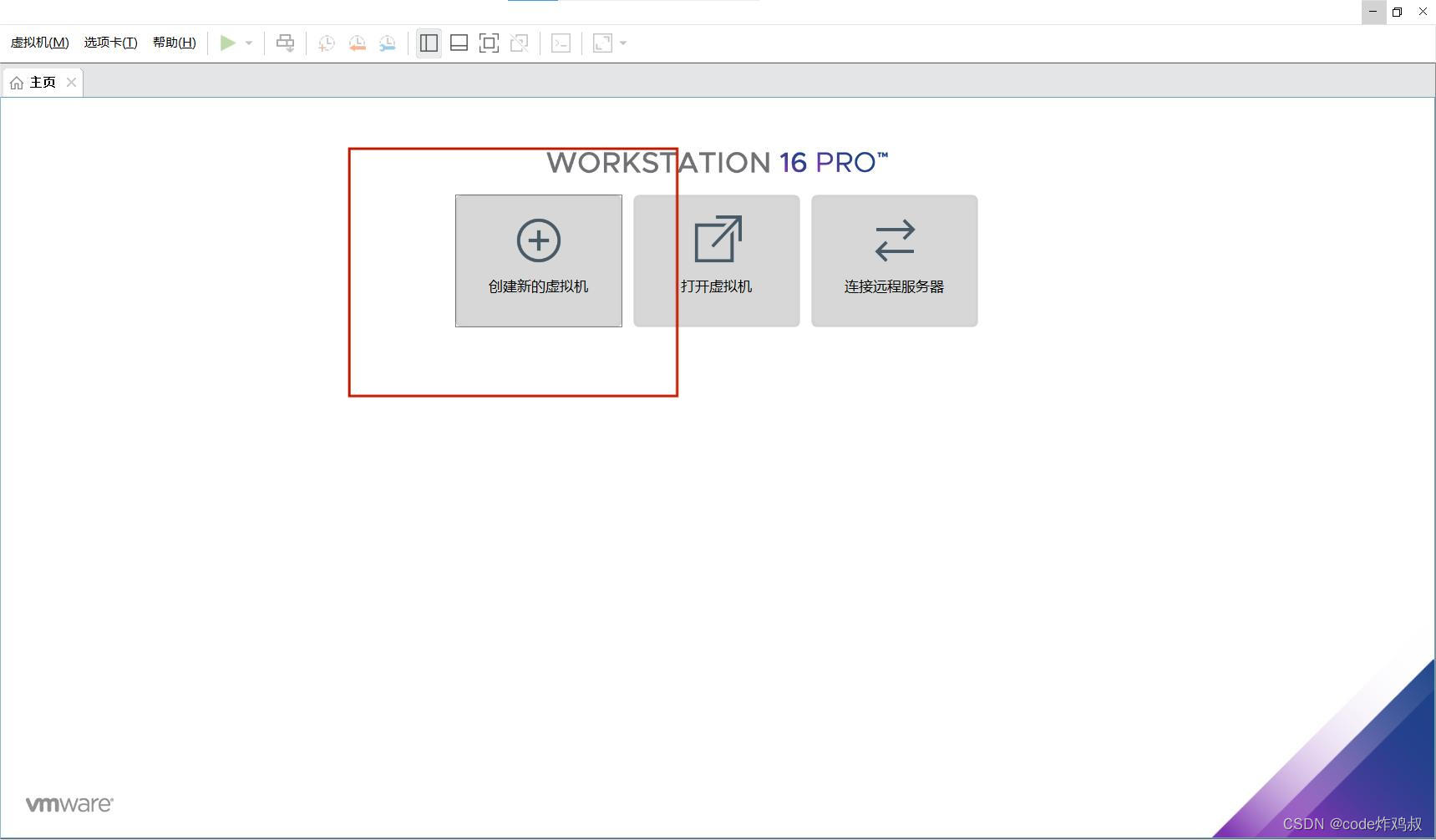Click the 连接远程服务器 tile

tap(895, 261)
